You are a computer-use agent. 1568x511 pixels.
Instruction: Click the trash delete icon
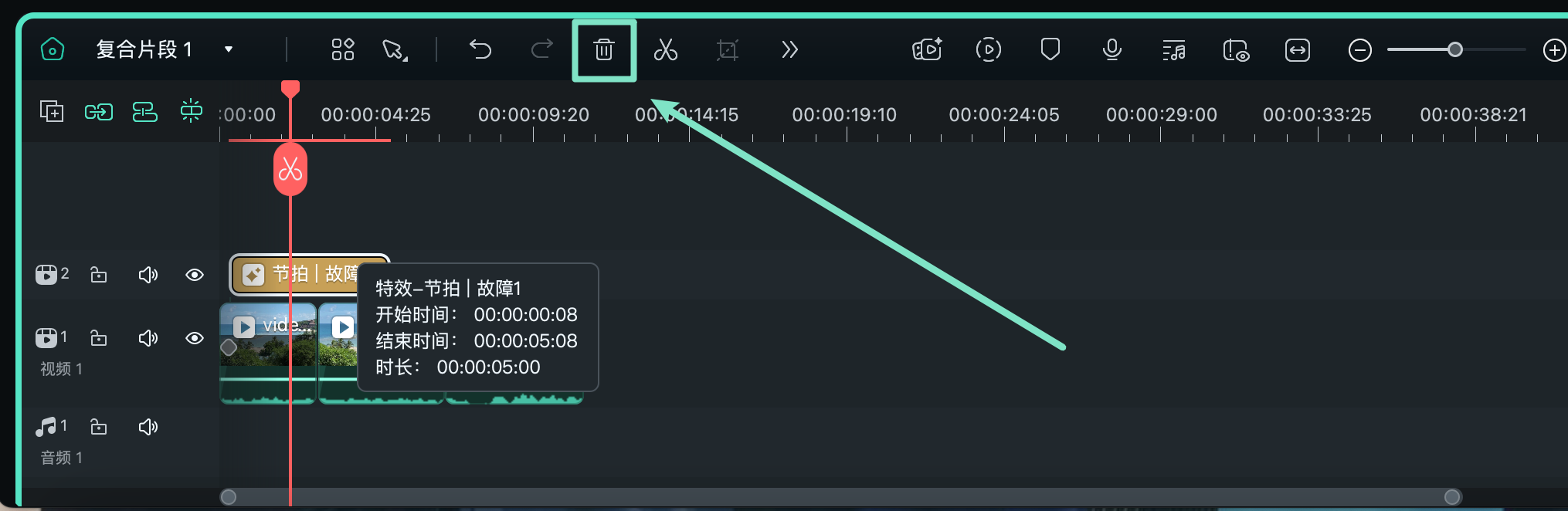[604, 50]
